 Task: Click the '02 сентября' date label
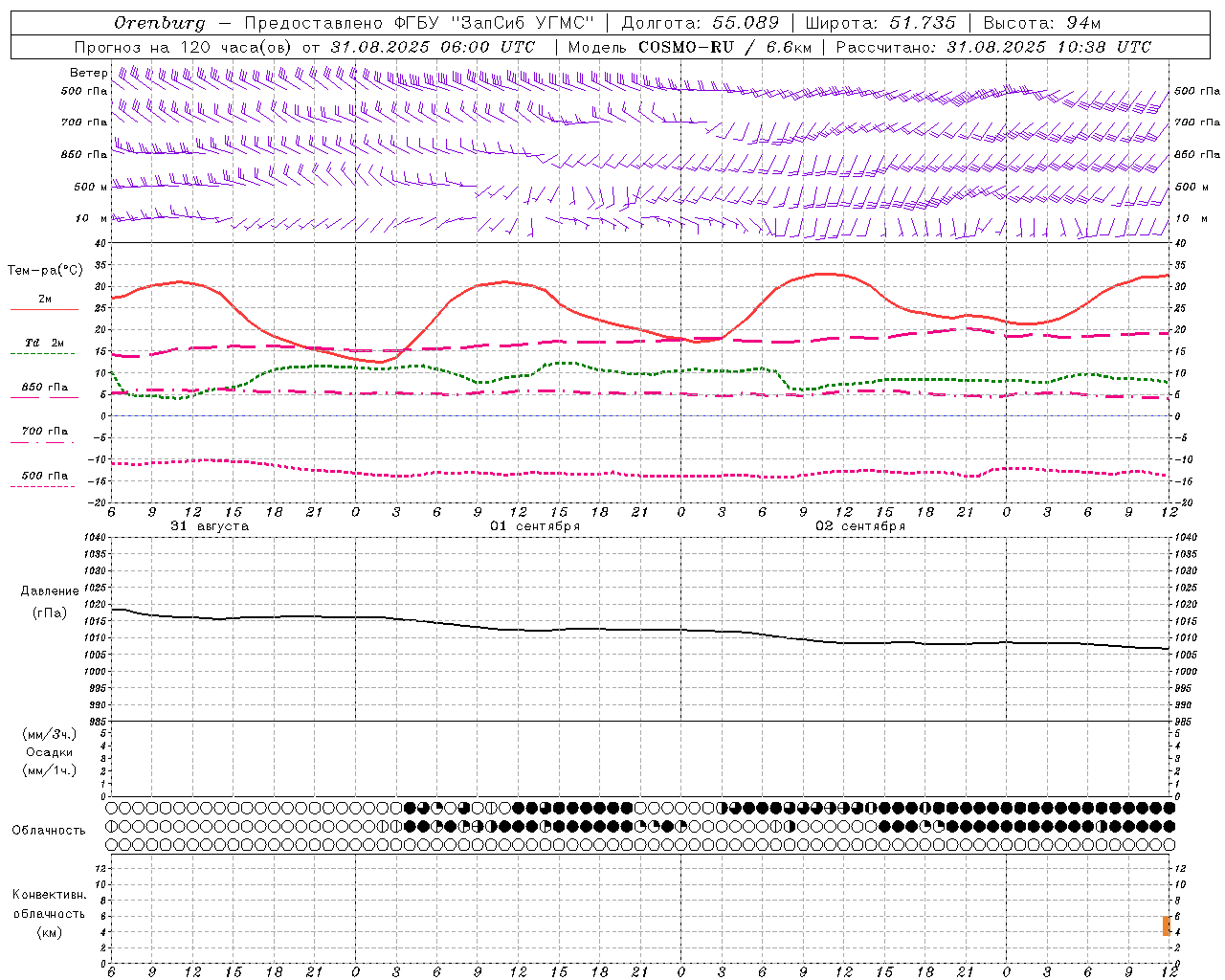point(860,526)
